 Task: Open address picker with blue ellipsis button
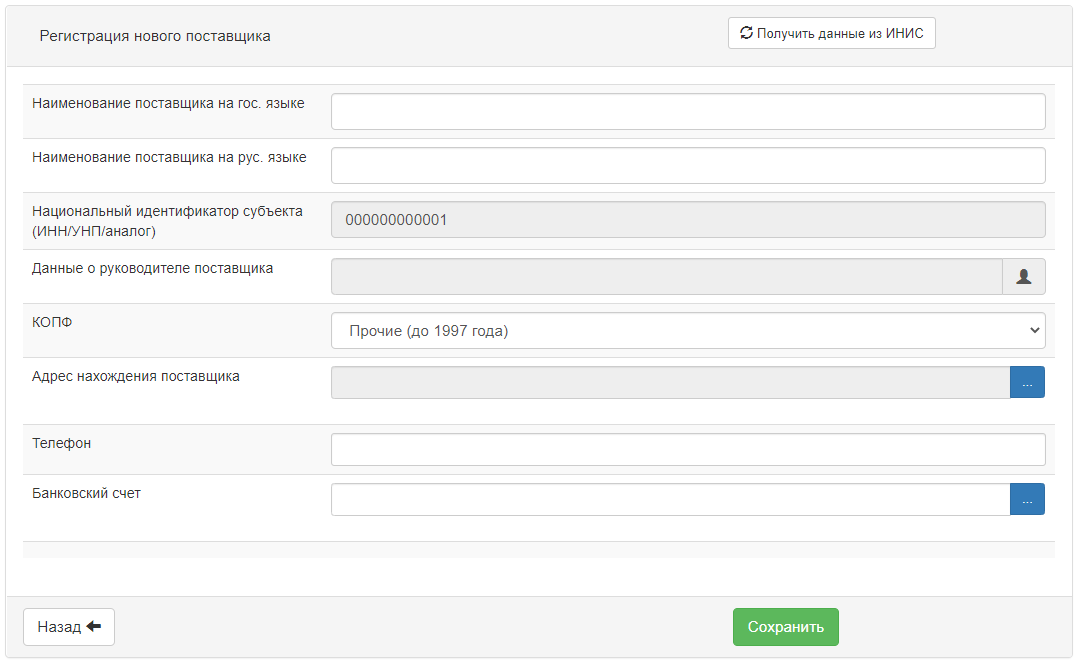(x=1027, y=382)
